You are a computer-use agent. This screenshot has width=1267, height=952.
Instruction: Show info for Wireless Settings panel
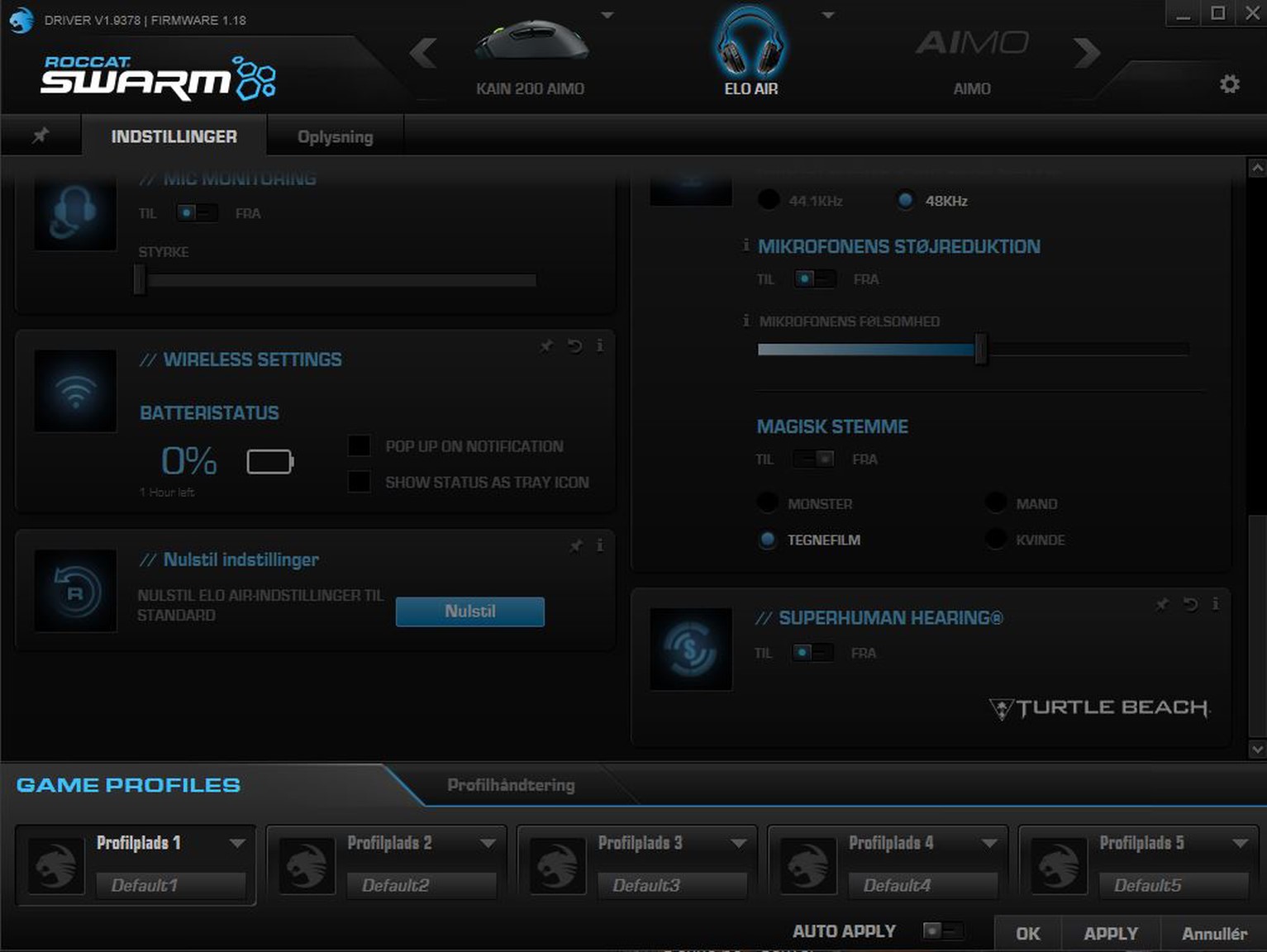[x=600, y=345]
